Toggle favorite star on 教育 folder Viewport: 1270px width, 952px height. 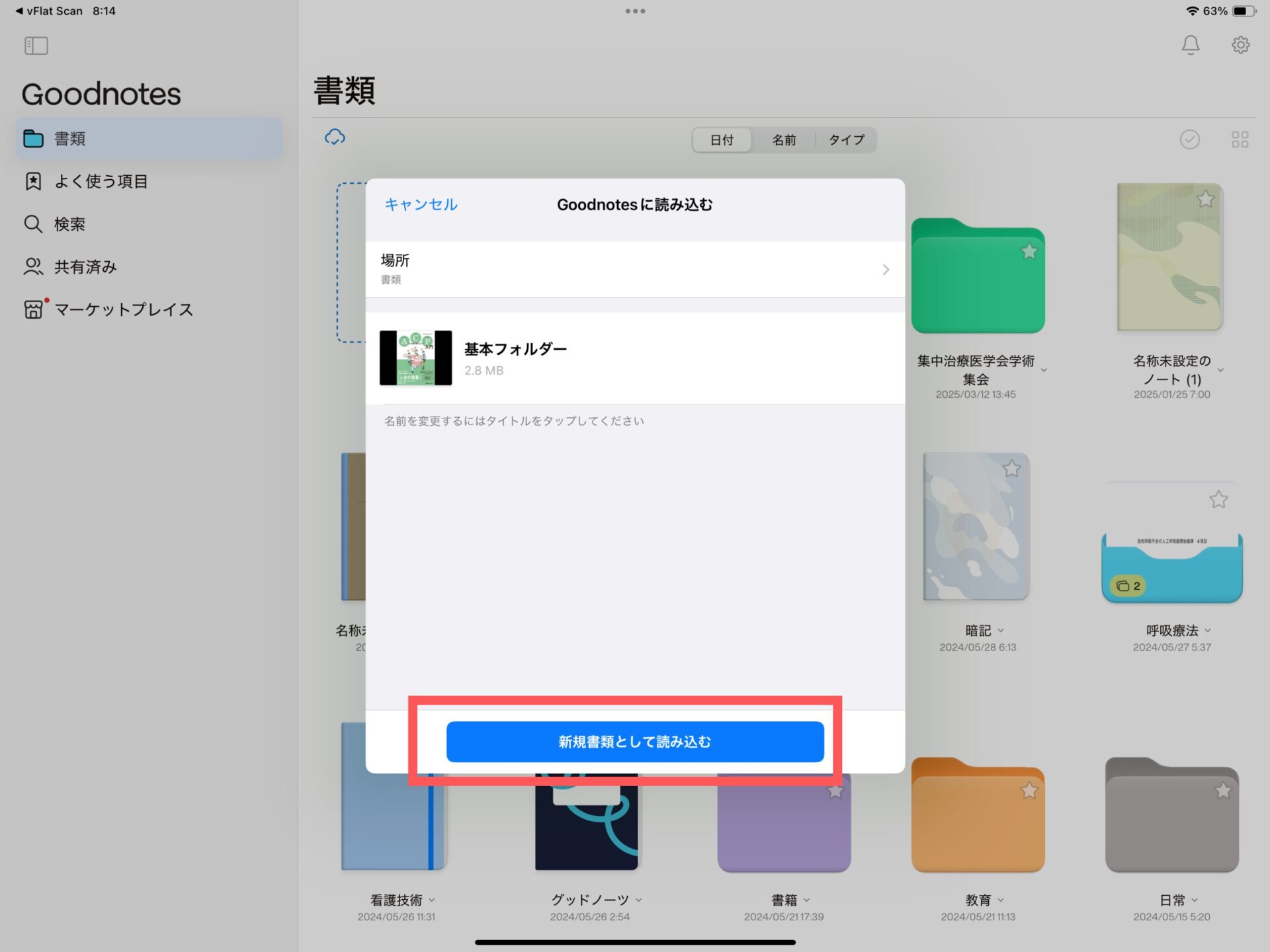coord(1029,790)
